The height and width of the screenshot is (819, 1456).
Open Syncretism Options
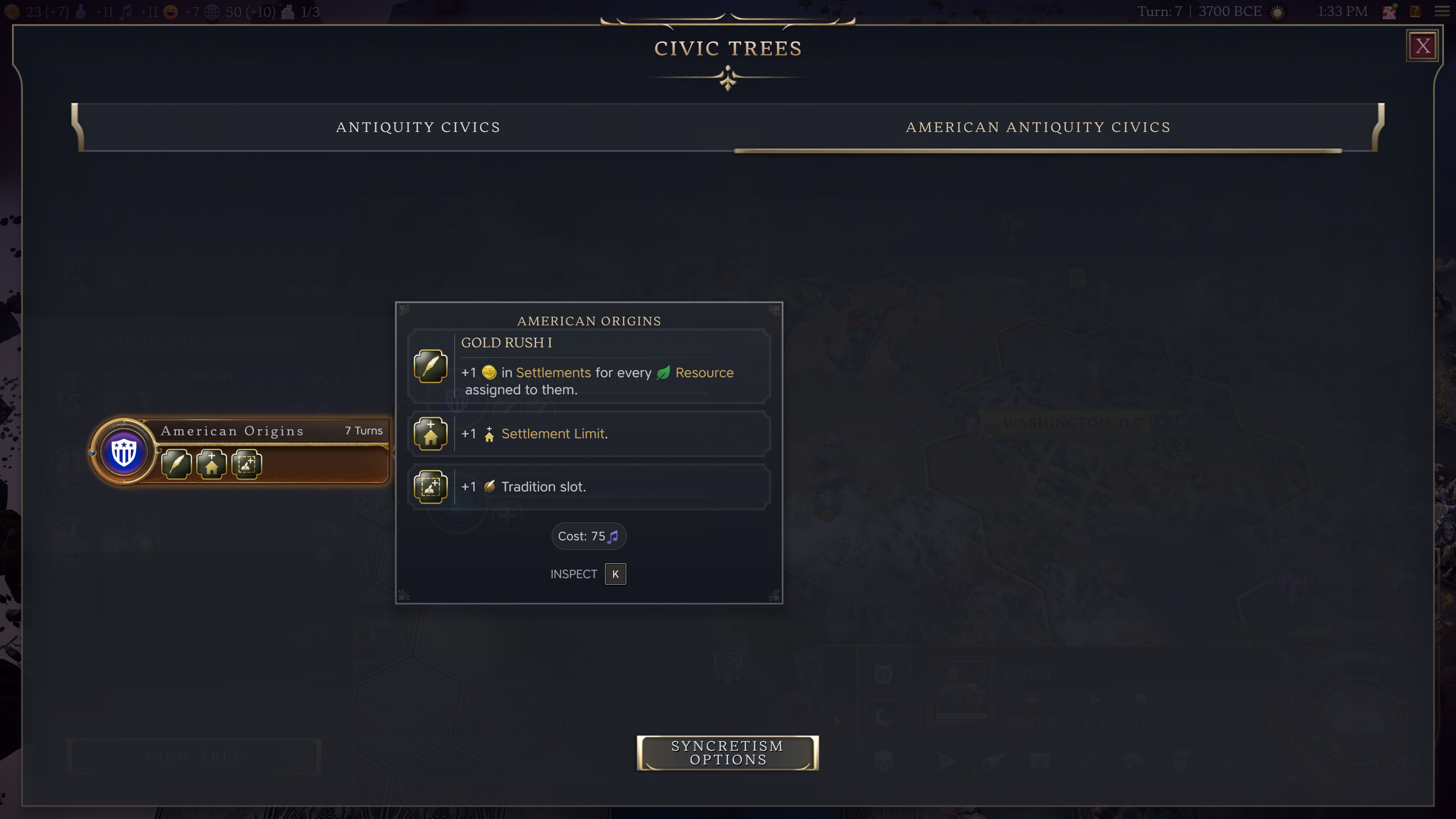tap(728, 753)
